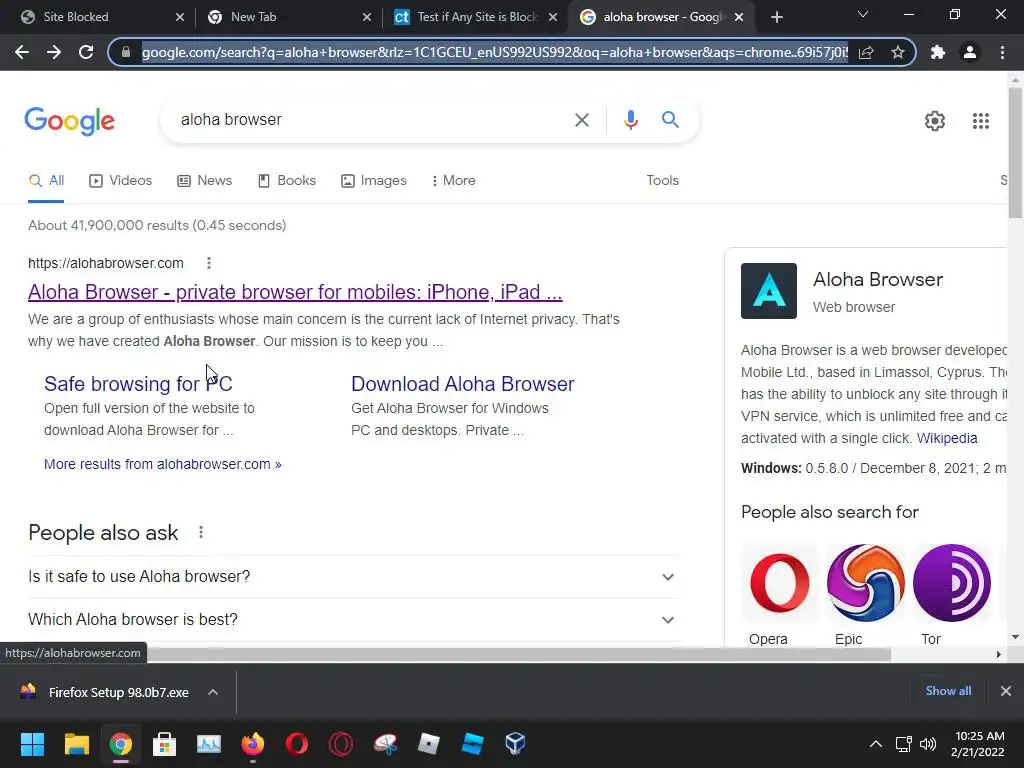The width and height of the screenshot is (1024, 768).
Task: Follow the Wikipedia link in knowledge panel
Action: coord(947,438)
